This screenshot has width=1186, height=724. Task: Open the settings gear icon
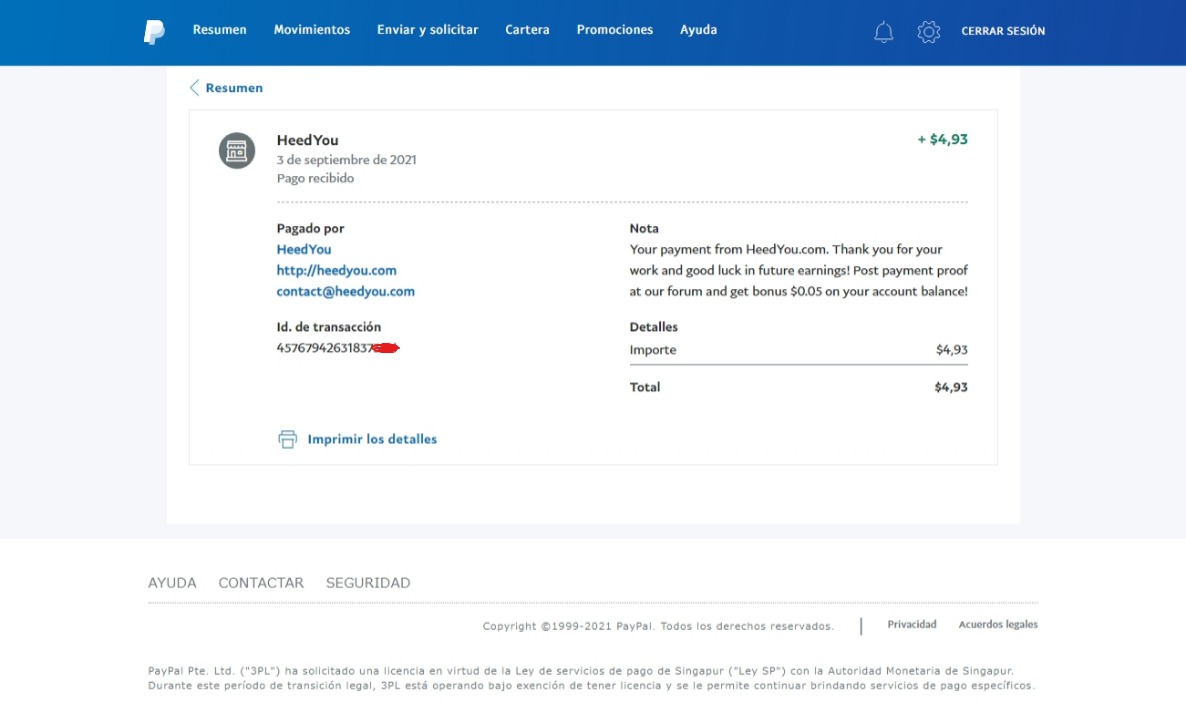928,32
